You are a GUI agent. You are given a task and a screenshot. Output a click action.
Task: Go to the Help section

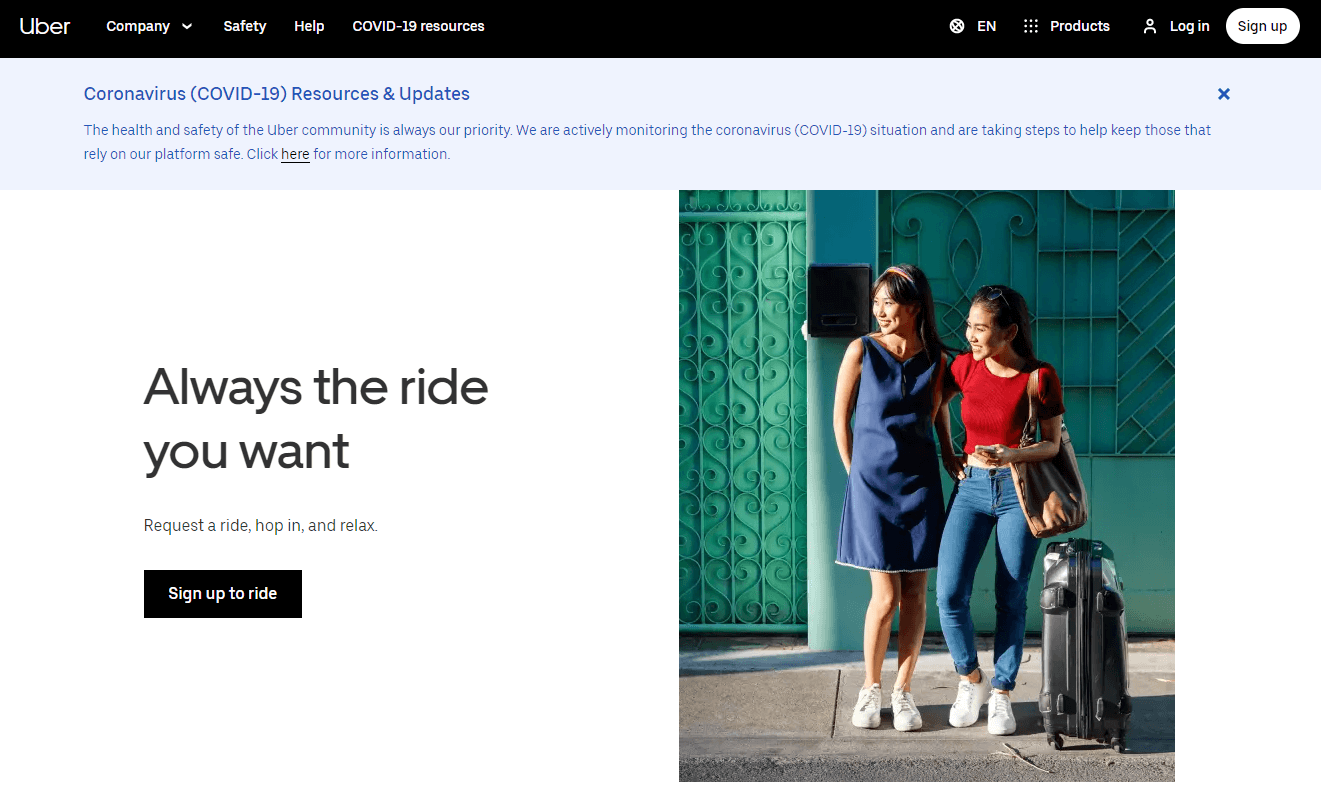point(309,26)
